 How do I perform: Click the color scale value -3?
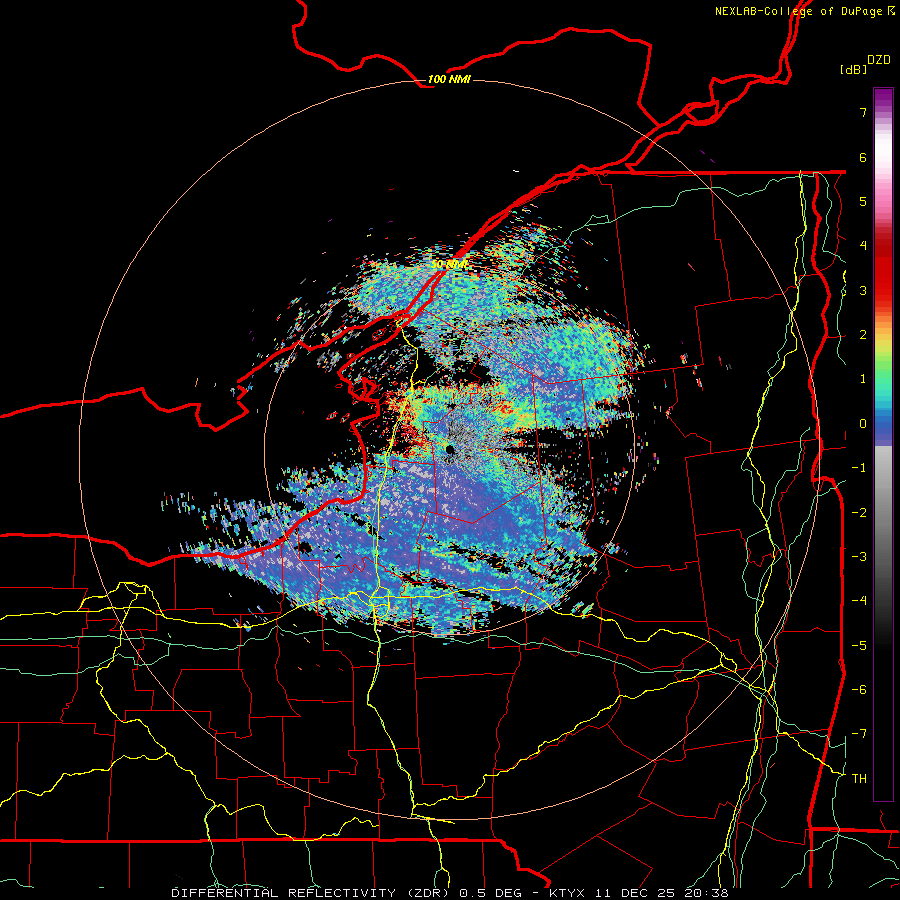tap(859, 556)
